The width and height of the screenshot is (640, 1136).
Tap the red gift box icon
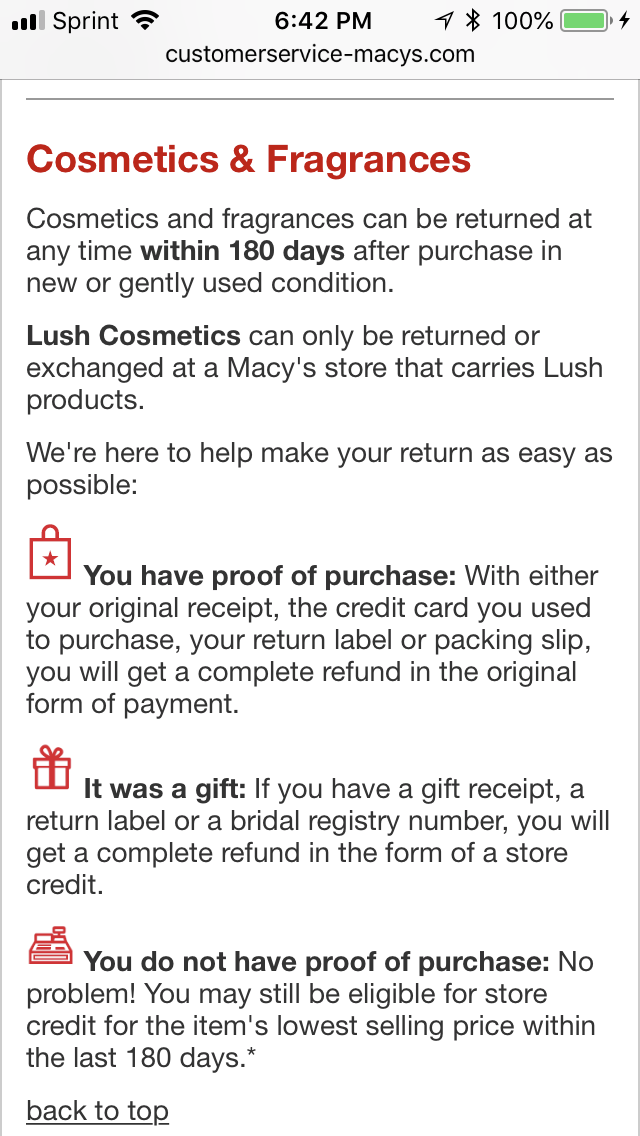tap(51, 767)
